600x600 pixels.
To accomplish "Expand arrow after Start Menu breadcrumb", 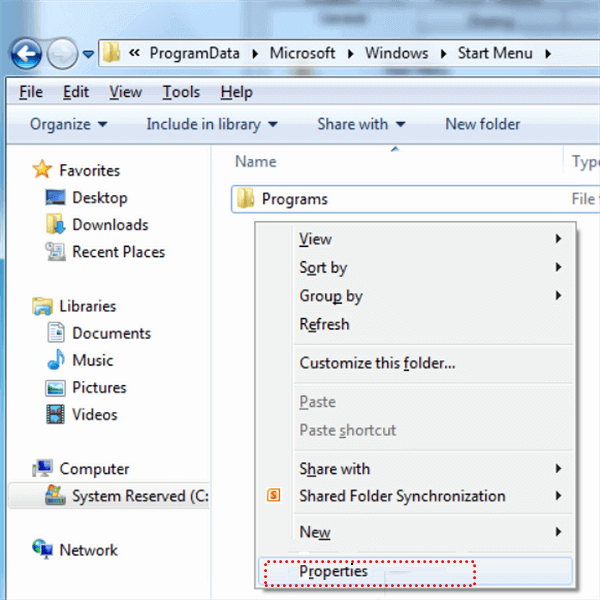I will tap(548, 54).
